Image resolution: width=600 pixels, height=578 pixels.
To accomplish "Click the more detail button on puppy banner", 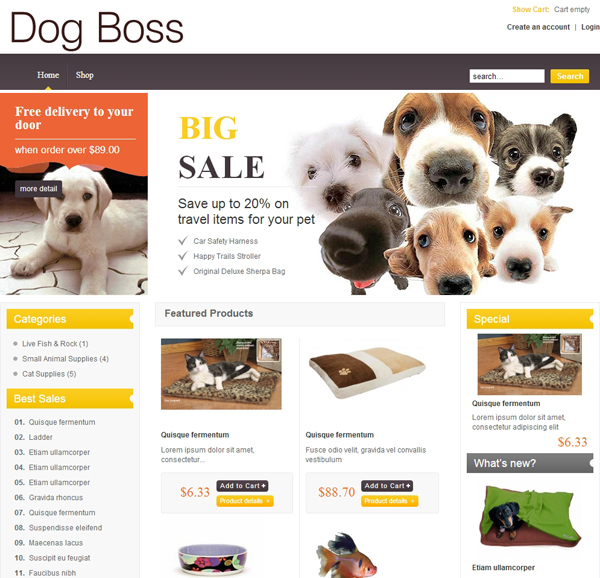I will (38, 189).
